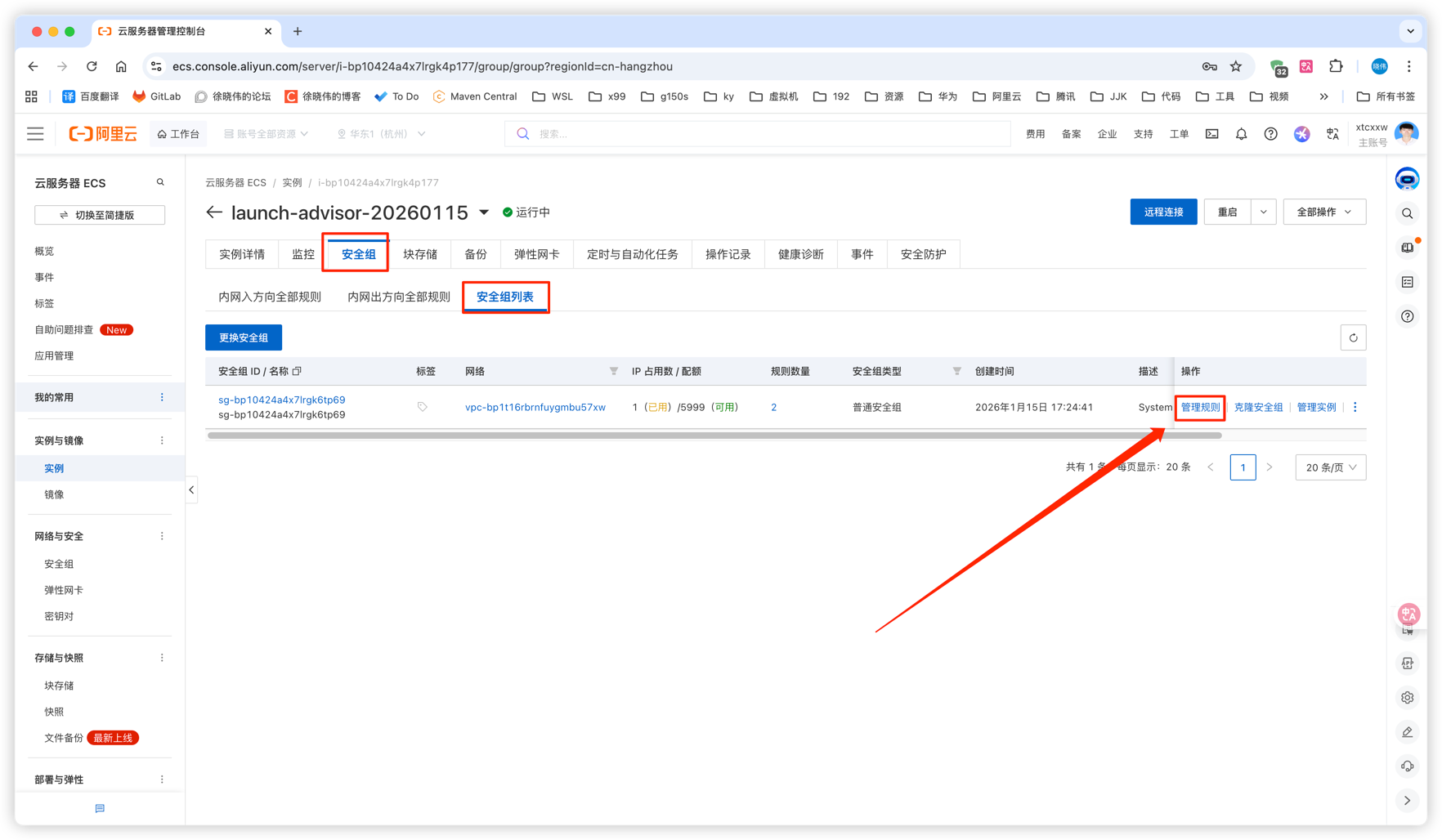Image resolution: width=1442 pixels, height=840 pixels.
Task: Open the dropdown arrow next to 重启
Action: [1263, 212]
